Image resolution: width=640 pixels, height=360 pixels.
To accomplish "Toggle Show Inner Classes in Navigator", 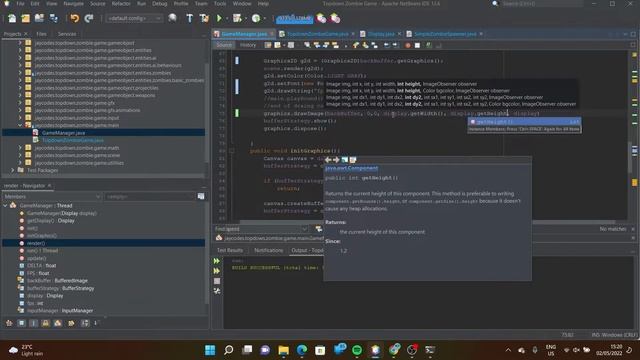I will point(58,323).
